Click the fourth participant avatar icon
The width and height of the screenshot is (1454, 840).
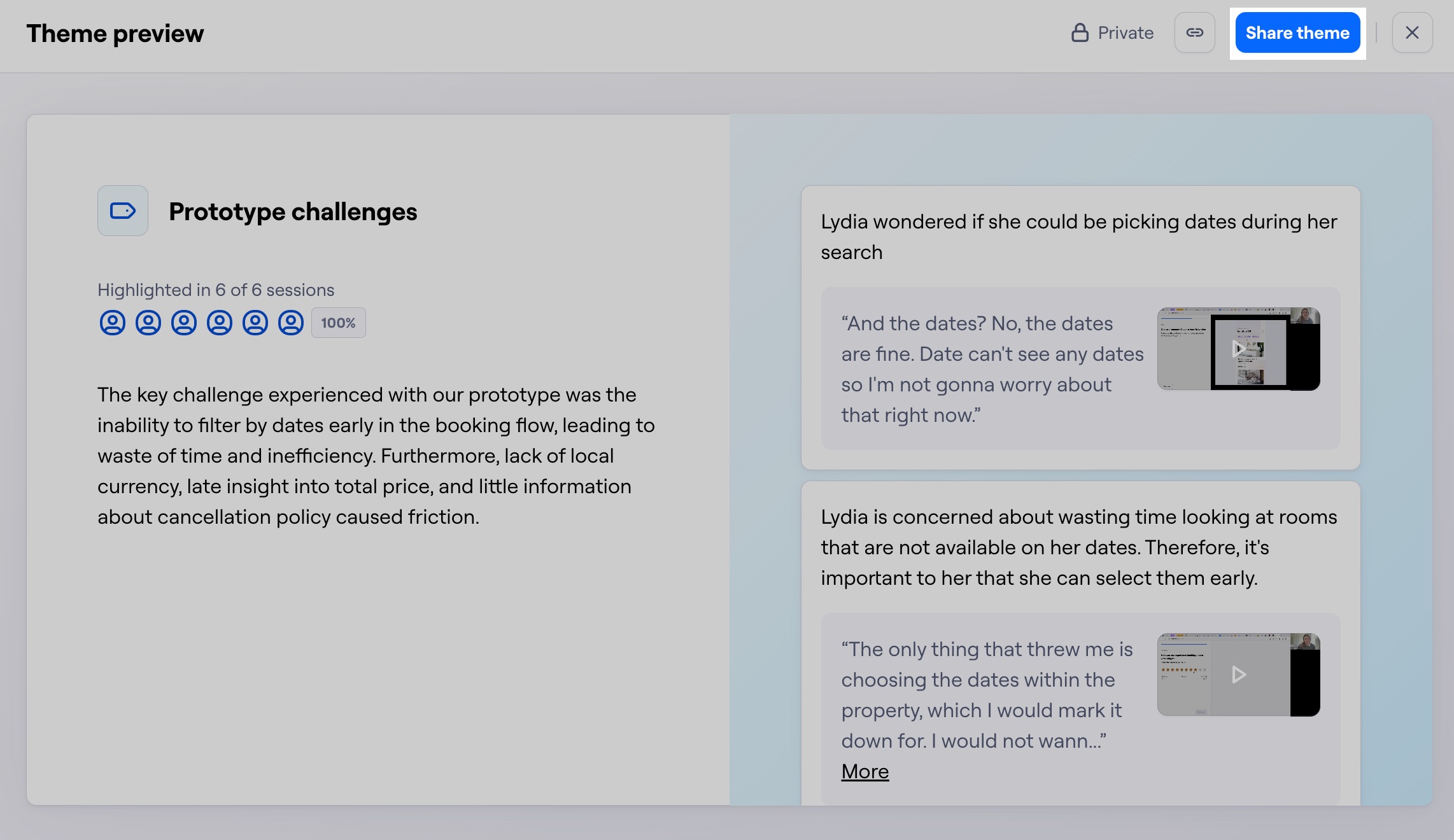click(220, 323)
